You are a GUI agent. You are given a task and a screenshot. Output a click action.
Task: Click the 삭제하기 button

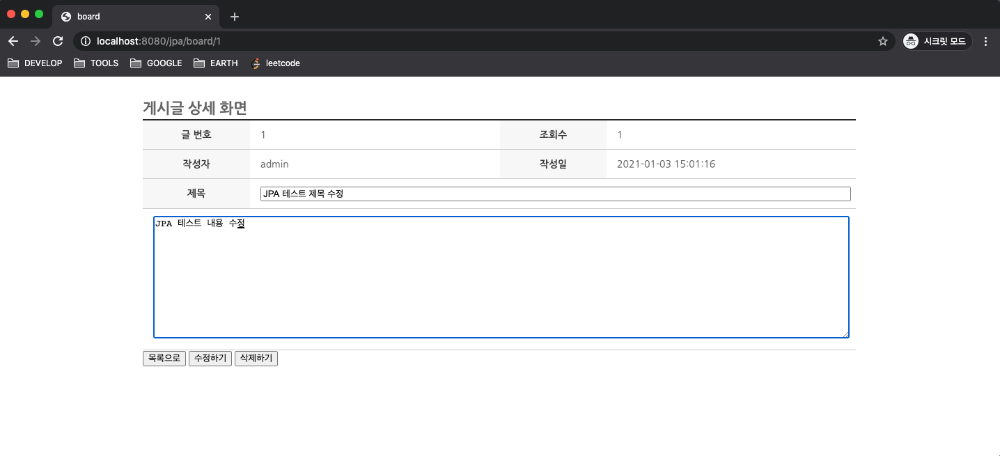coord(256,358)
